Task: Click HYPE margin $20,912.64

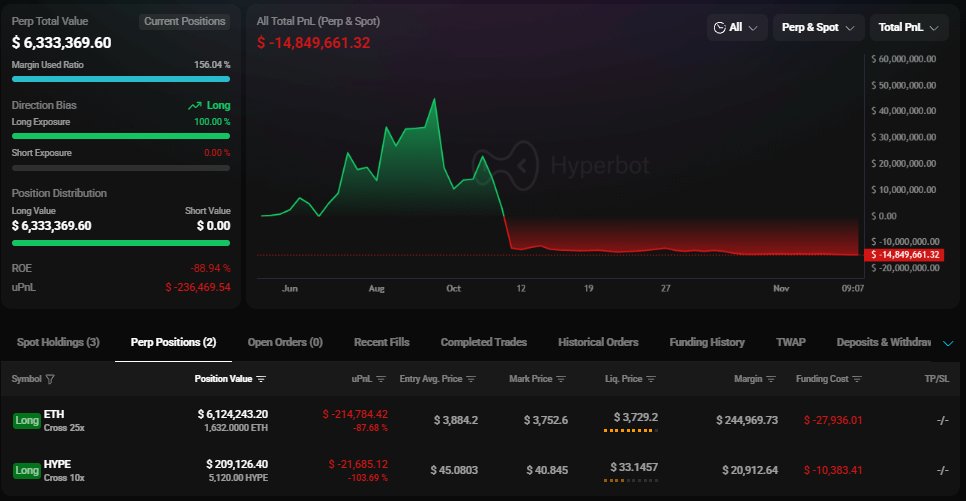Action: click(x=750, y=470)
